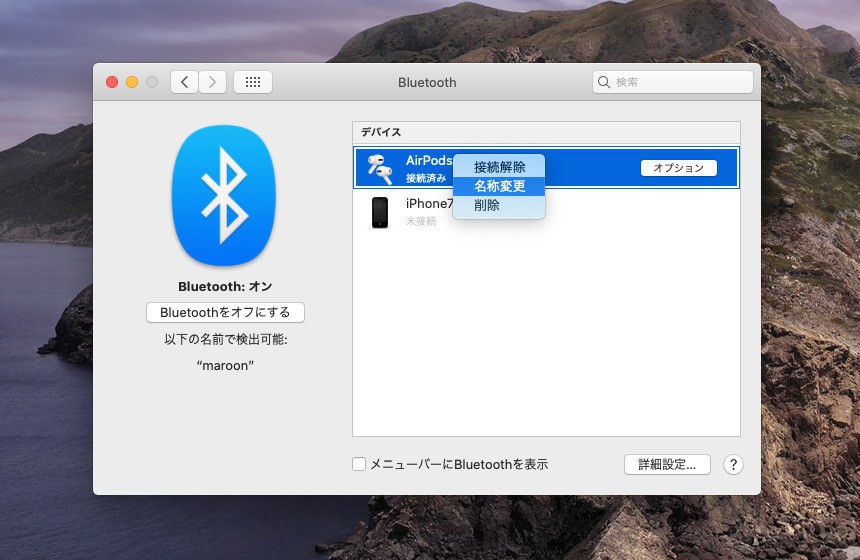
Task: Select 名称変更 in the context menu
Action: point(499,186)
